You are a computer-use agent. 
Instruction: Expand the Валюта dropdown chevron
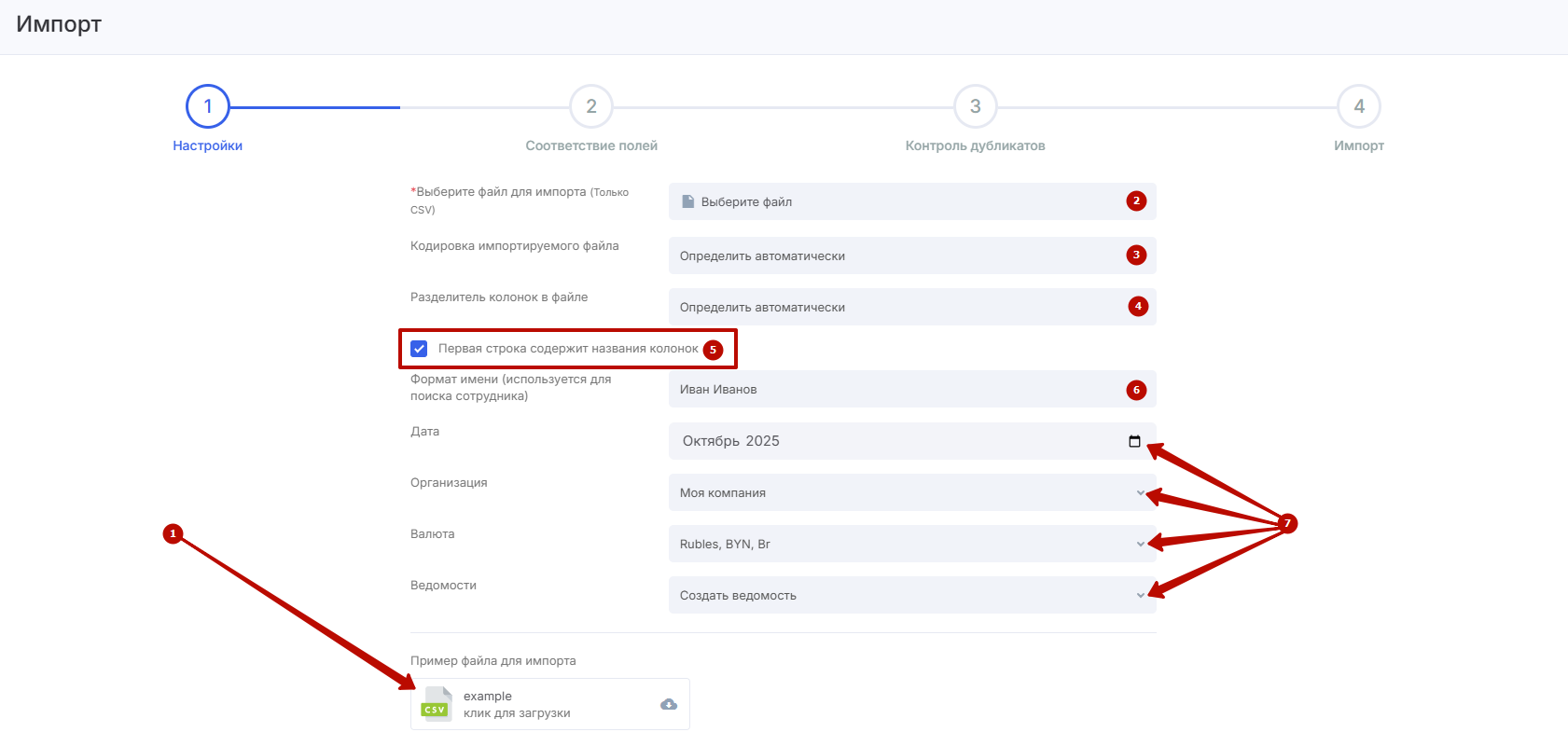tap(1140, 544)
